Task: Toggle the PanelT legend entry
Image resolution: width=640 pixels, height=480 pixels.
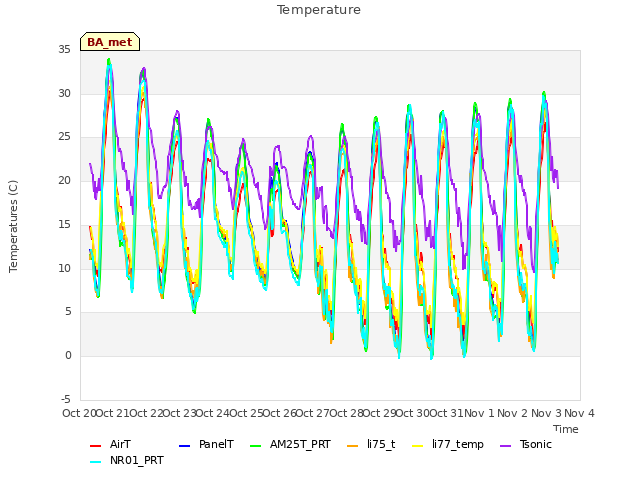Action: pos(207,444)
